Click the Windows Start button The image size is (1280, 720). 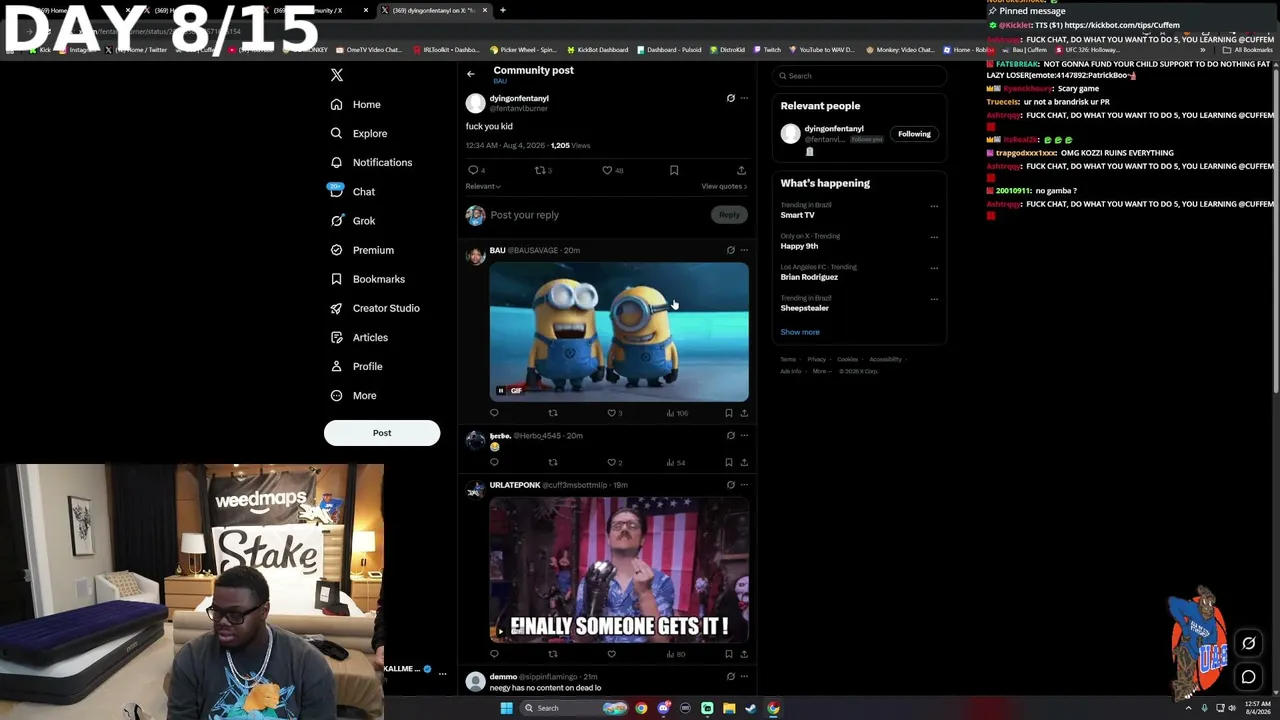[506, 708]
